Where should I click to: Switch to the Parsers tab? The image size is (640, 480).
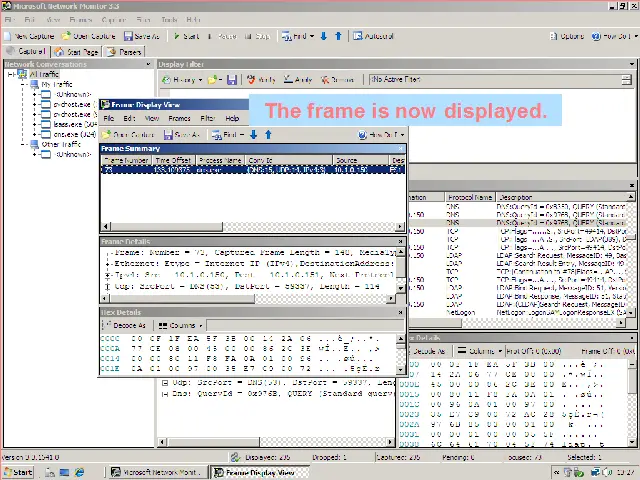[x=124, y=52]
